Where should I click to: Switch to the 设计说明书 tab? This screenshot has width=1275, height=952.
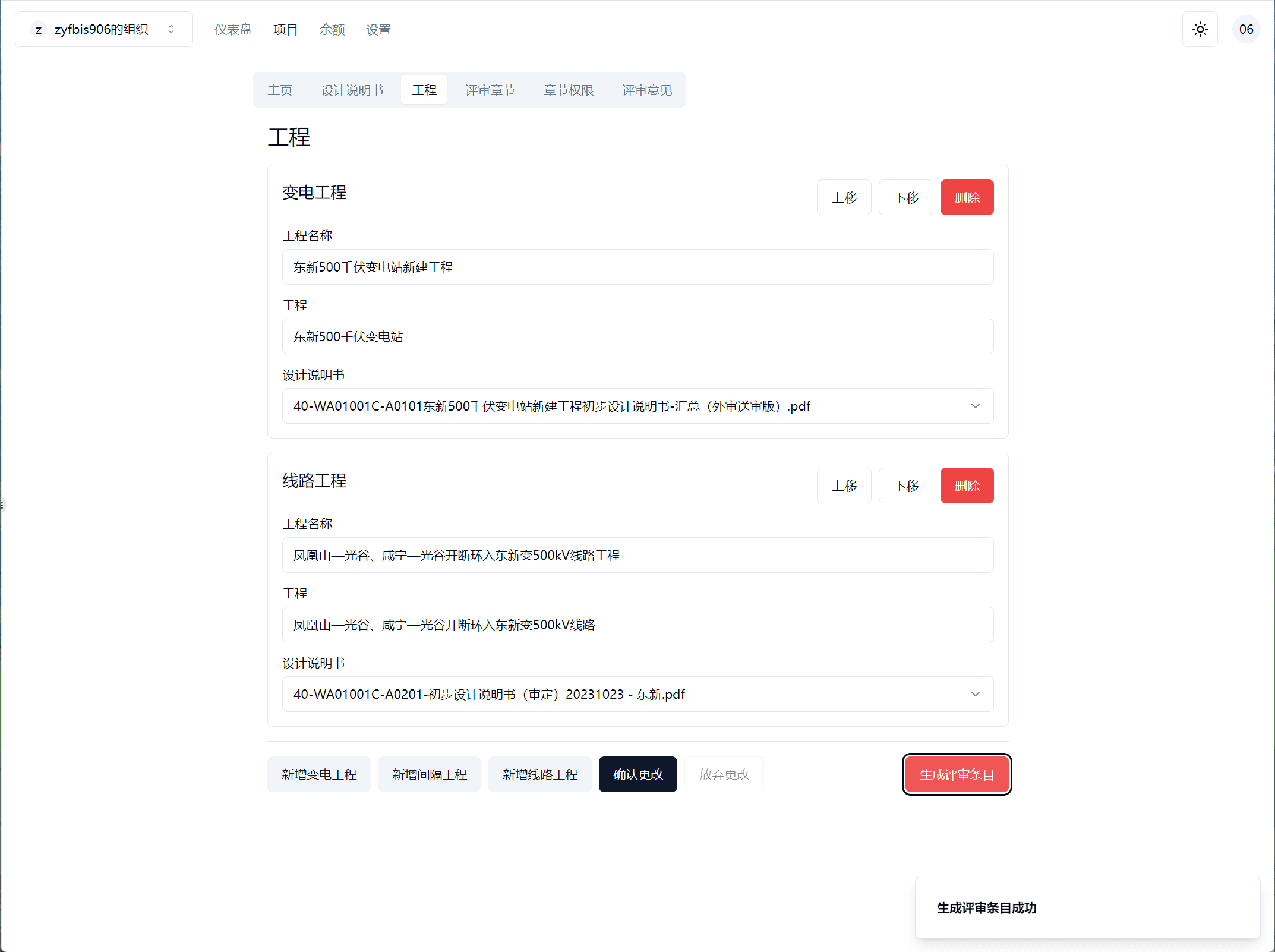352,90
